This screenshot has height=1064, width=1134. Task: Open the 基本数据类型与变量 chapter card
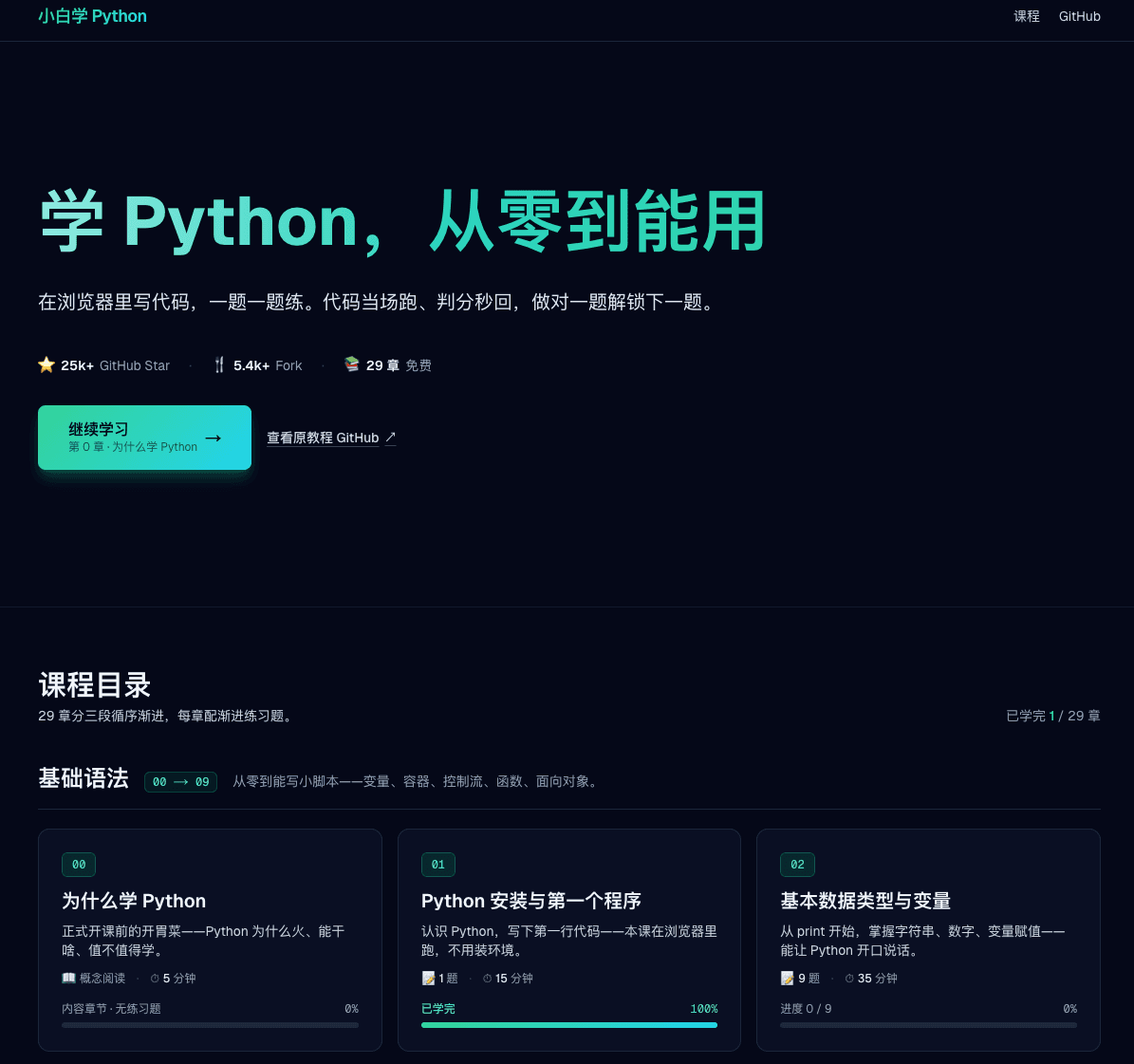click(928, 940)
